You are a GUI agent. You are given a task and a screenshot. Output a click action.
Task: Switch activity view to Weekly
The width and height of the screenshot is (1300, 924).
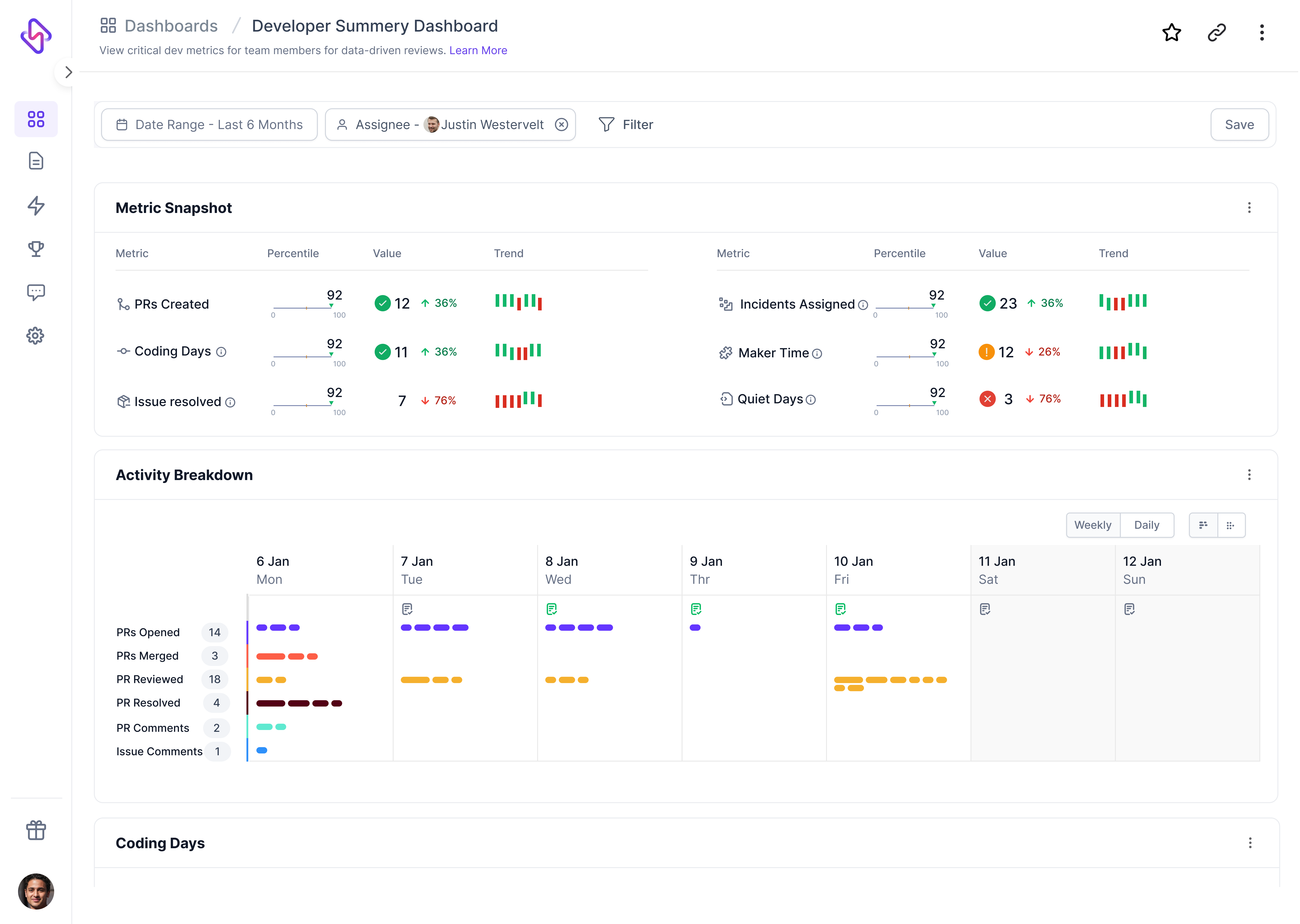[x=1092, y=525]
